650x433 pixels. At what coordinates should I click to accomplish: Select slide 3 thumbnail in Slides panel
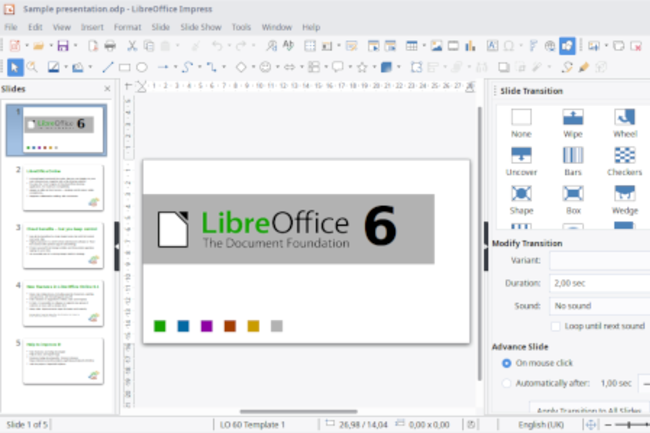(x=63, y=246)
